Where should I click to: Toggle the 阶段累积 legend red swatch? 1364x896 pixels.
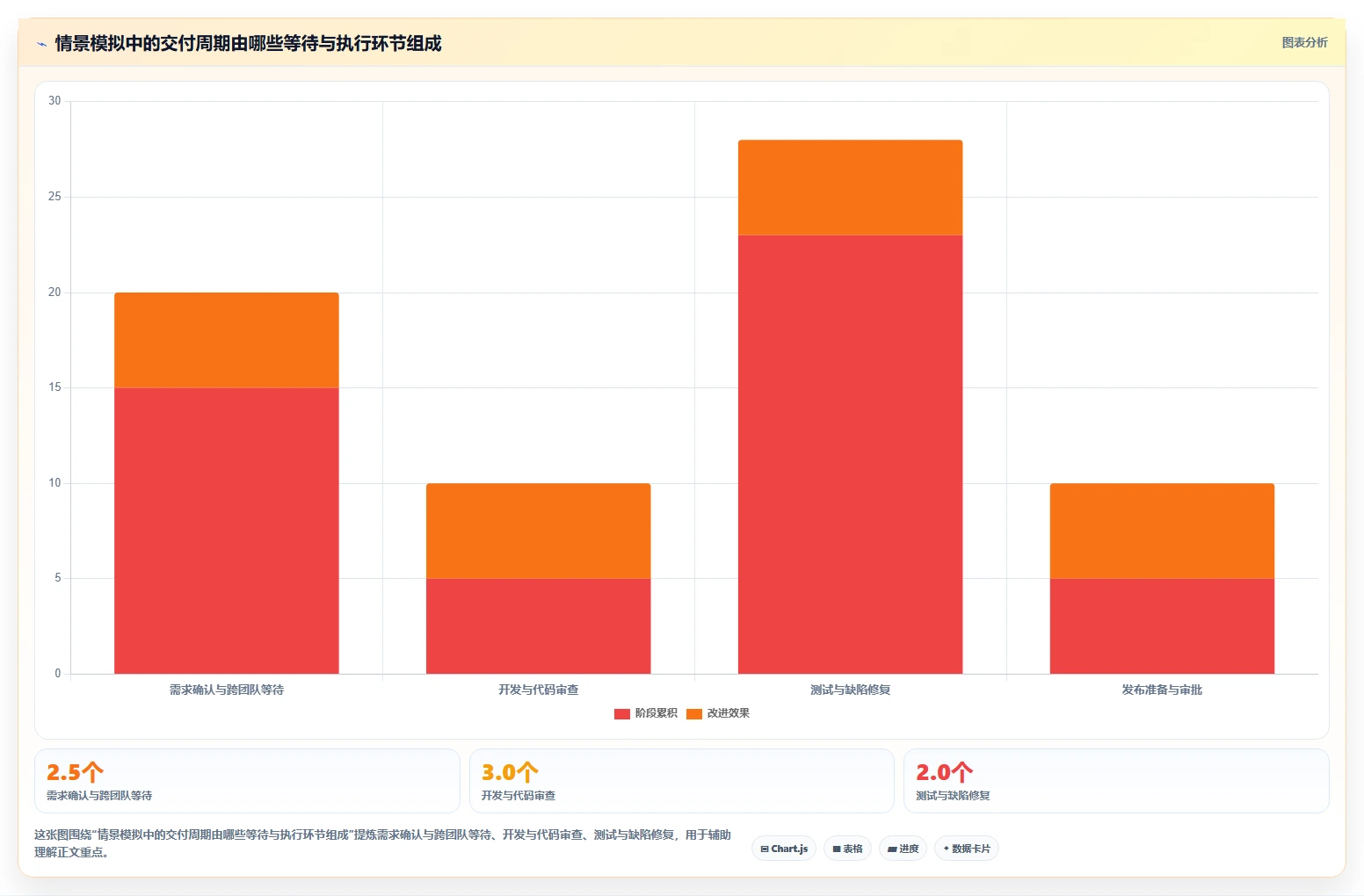point(621,713)
